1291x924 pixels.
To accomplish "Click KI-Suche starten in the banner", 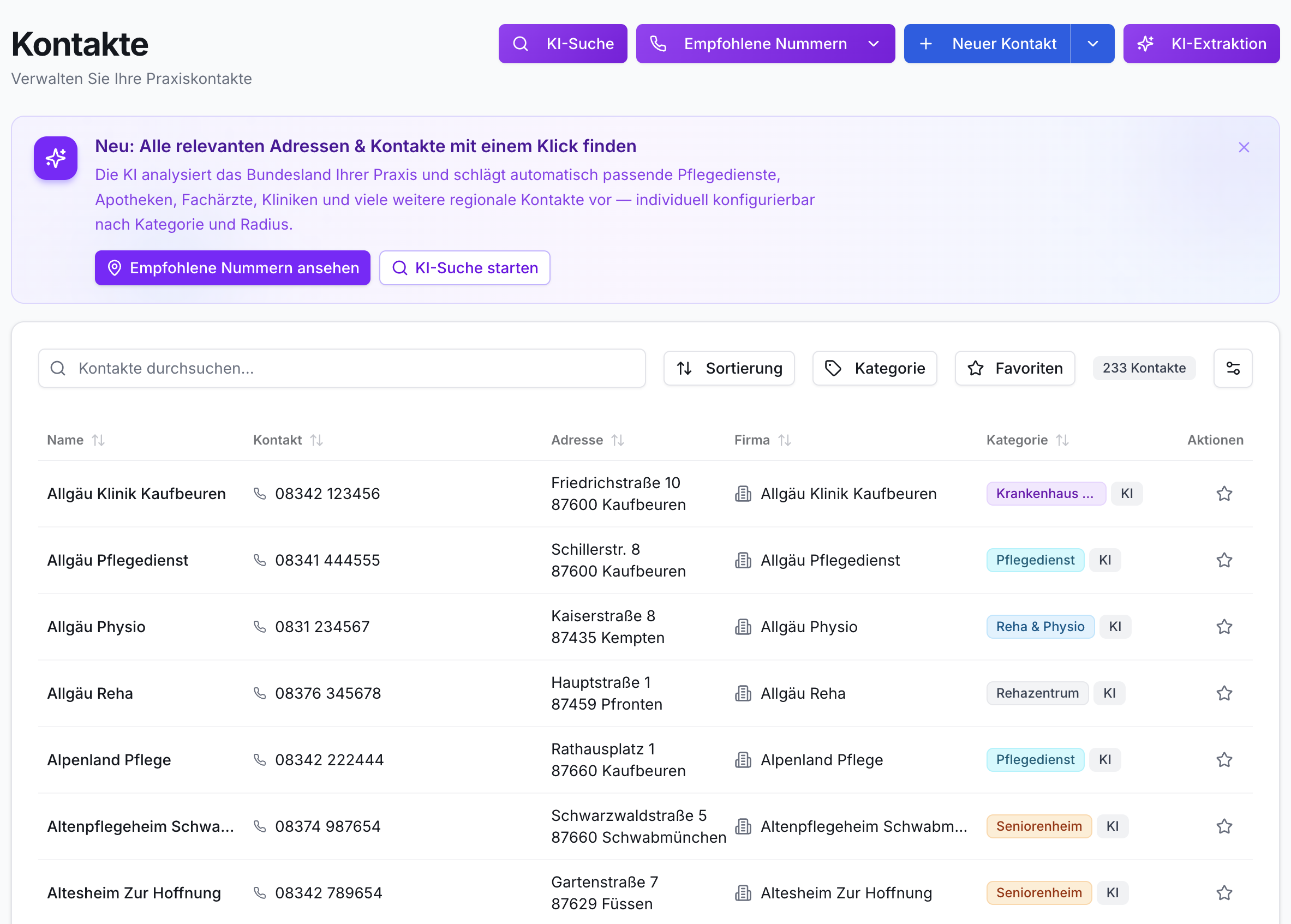I will (464, 268).
